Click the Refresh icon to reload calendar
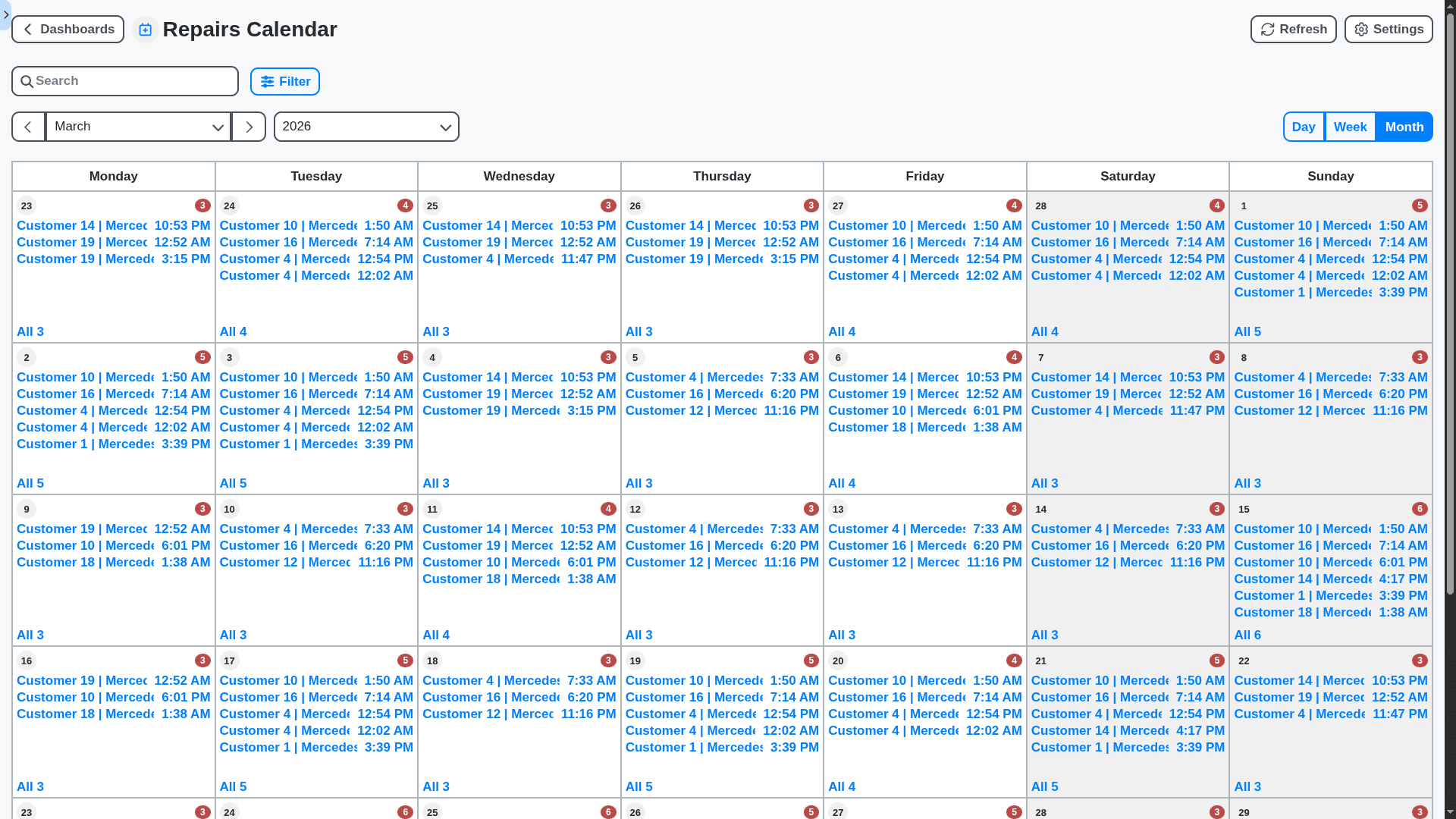 tap(1268, 29)
